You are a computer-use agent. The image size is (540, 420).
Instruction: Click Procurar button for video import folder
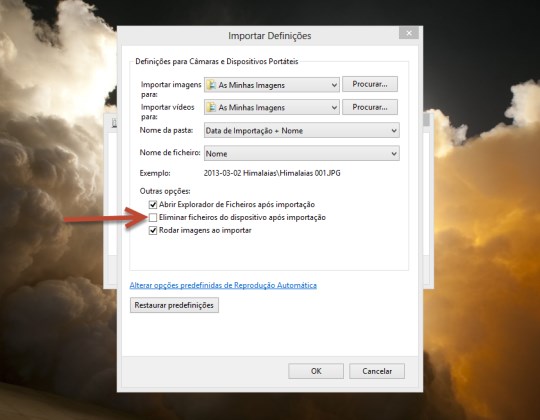(370, 107)
